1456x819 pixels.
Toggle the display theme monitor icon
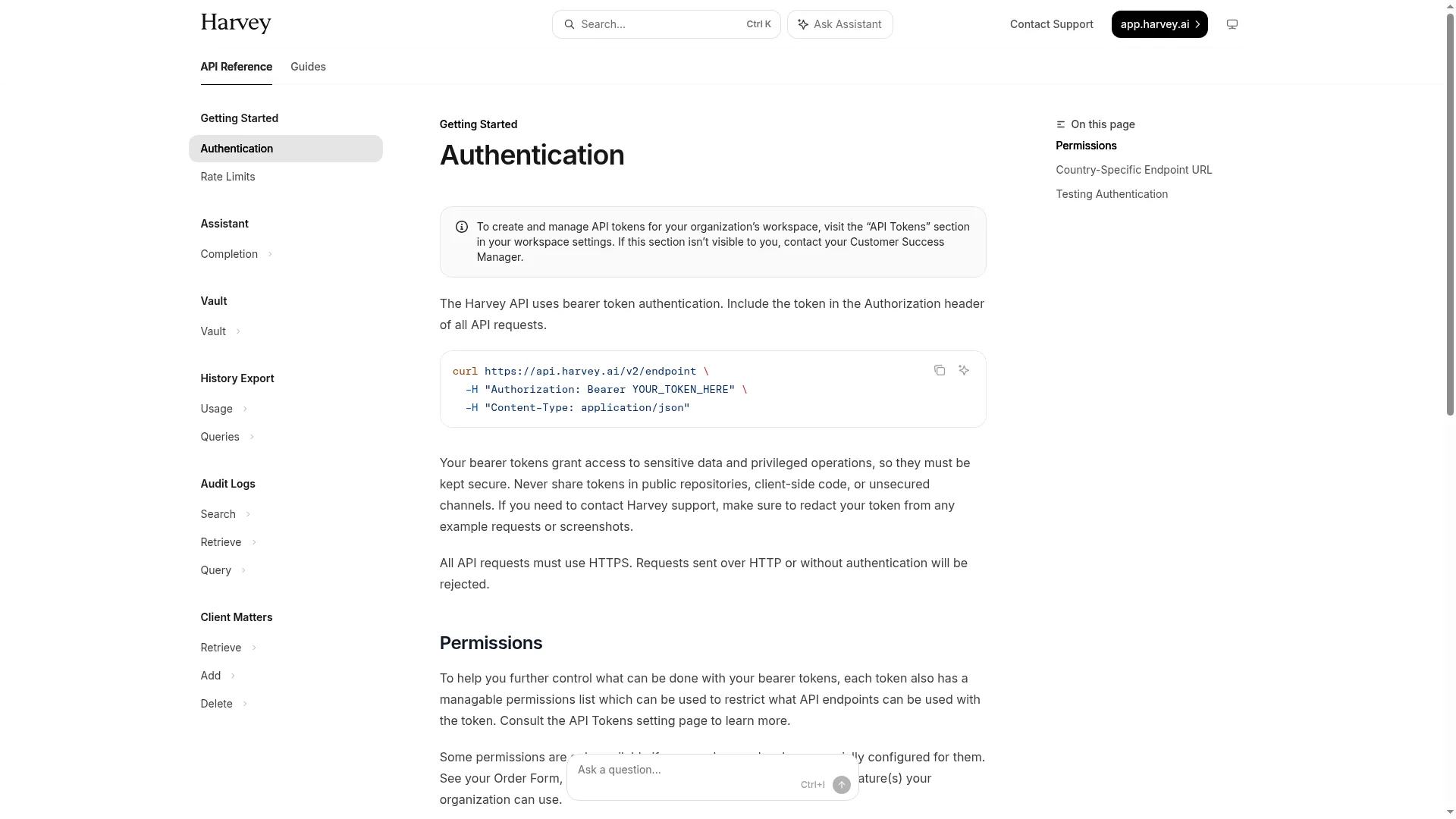pos(1232,24)
